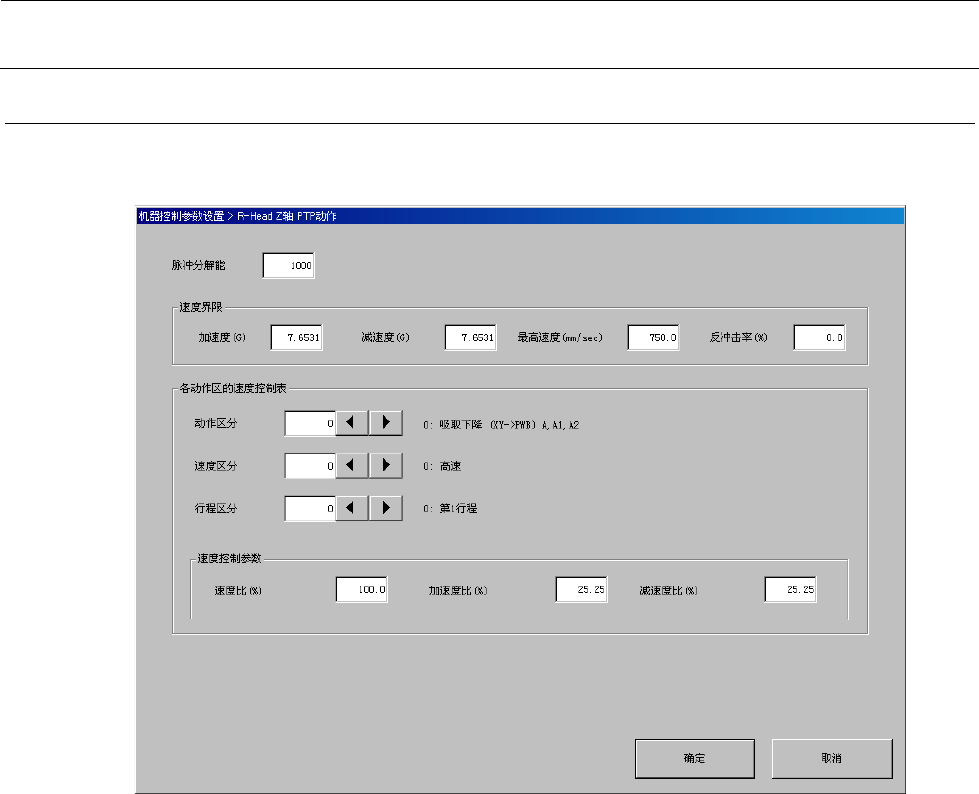Focus the 脉冲分解能 input field
979x794 pixels.
pos(288,265)
